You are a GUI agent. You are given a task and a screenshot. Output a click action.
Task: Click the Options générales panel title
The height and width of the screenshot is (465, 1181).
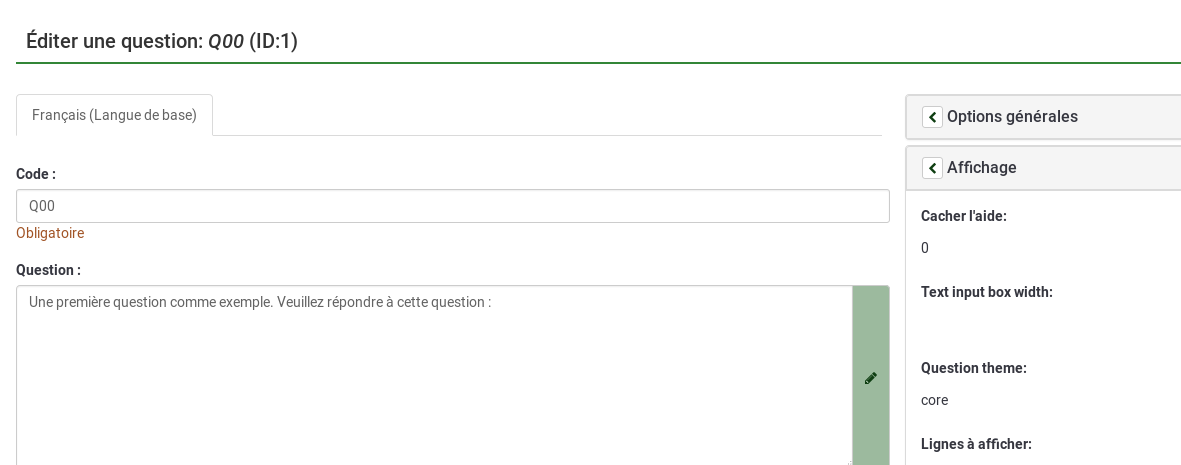click(1012, 116)
